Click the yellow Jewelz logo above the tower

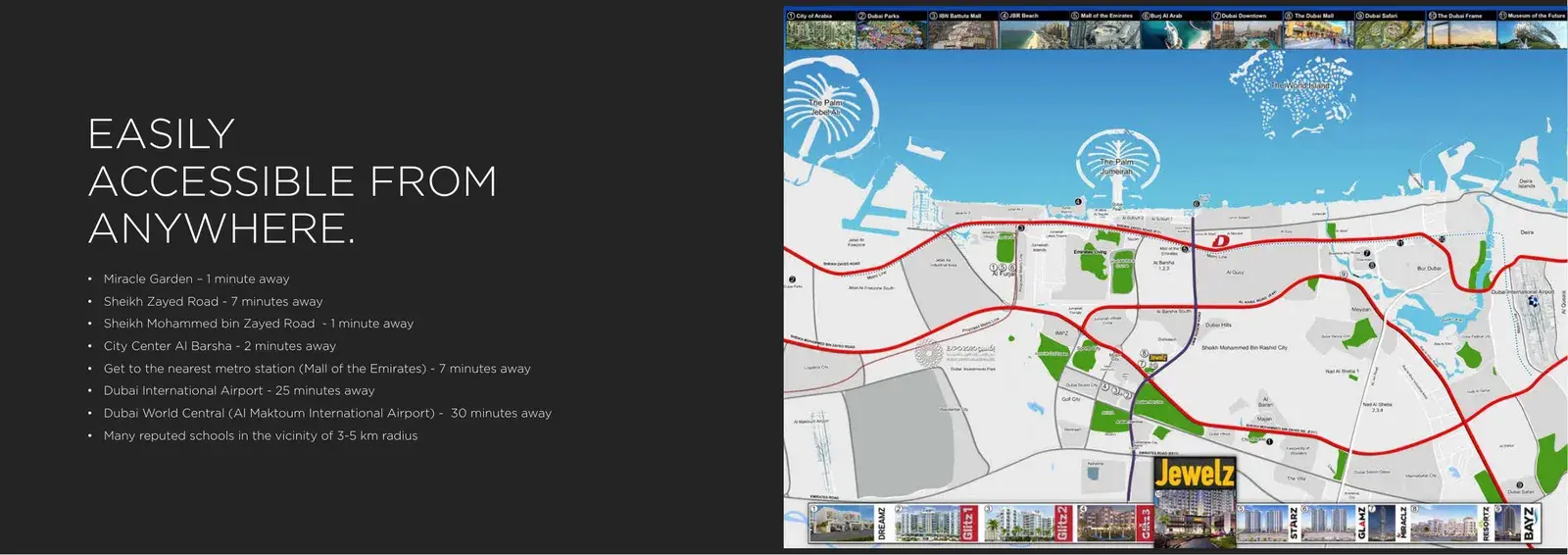pyautogui.click(x=1195, y=474)
